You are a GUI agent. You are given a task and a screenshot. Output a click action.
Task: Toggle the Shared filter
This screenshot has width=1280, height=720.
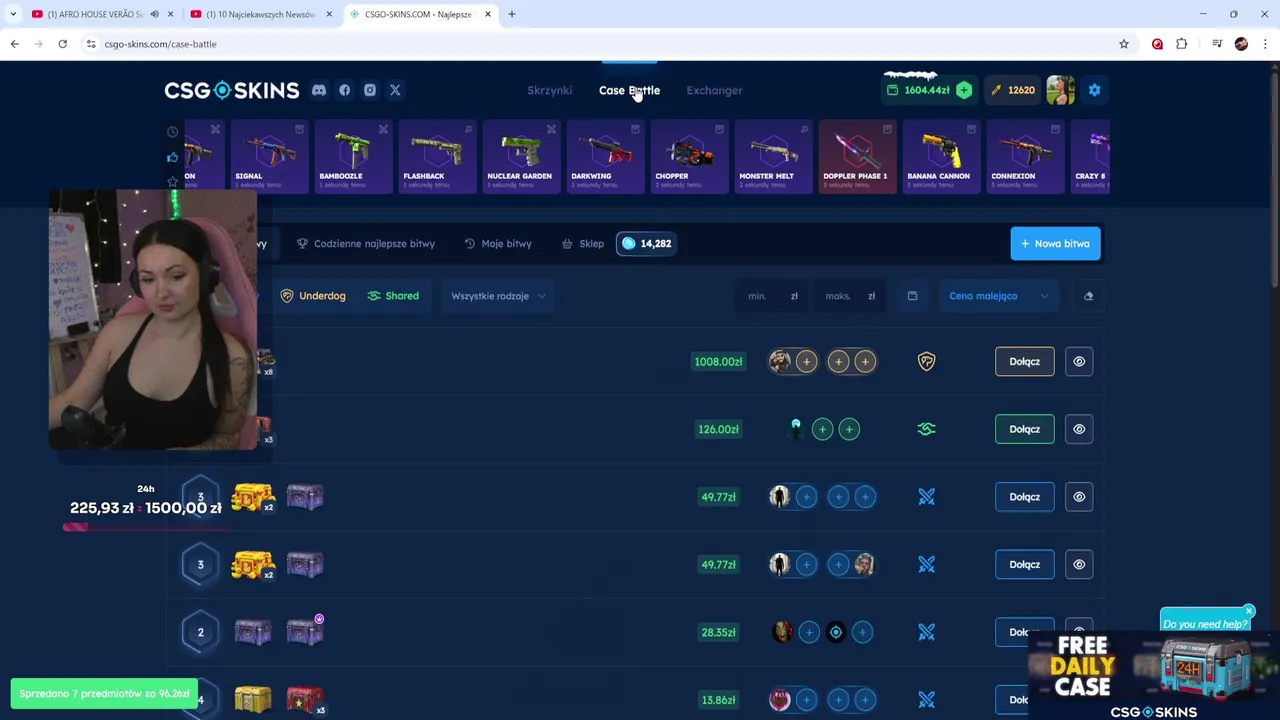(x=393, y=296)
